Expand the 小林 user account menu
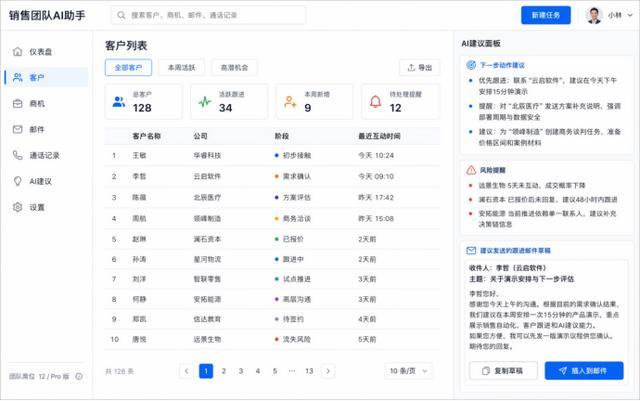 tap(610, 15)
